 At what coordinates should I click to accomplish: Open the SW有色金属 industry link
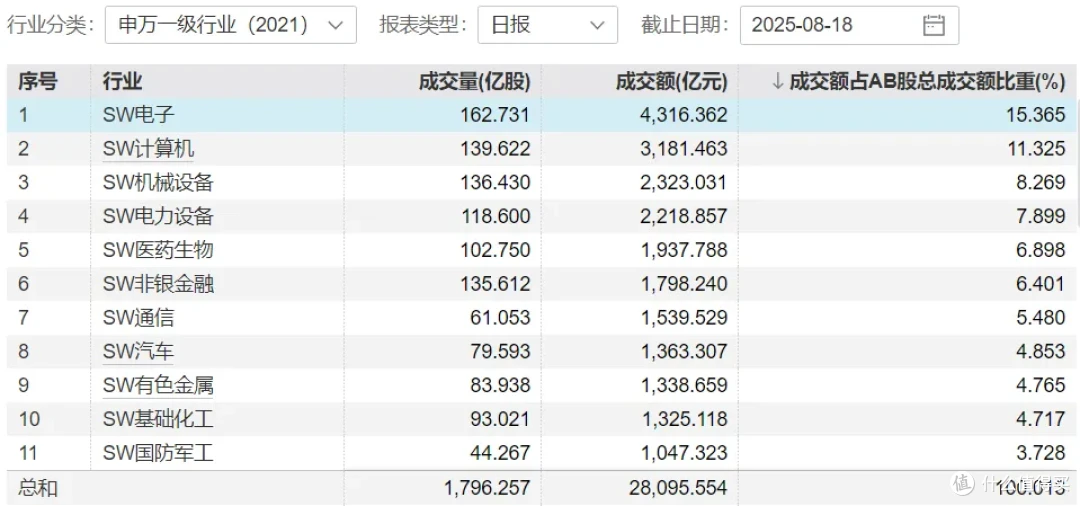coord(158,385)
